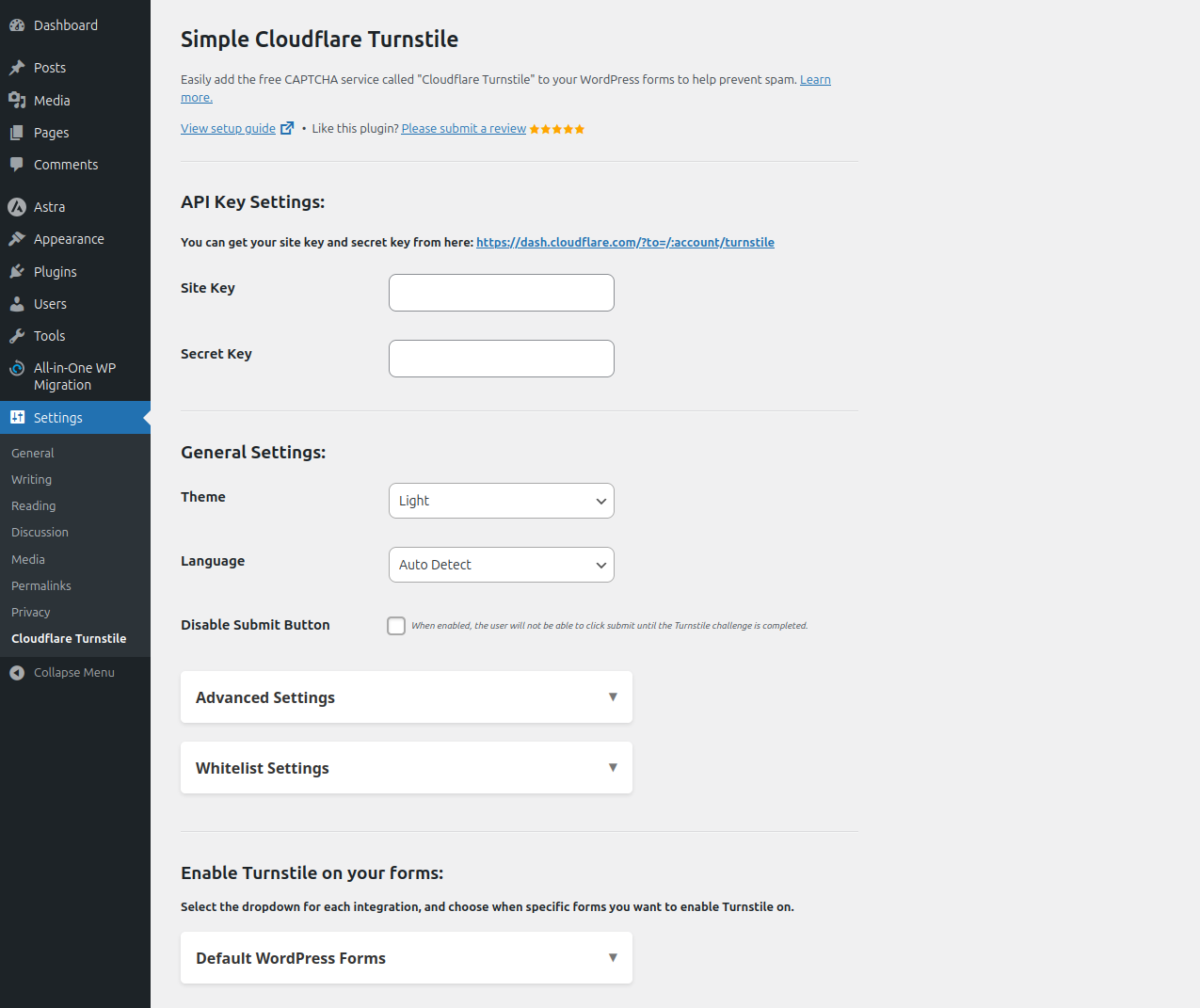Click the All-in-One WP Migration icon
The image size is (1200, 1008).
(17, 368)
